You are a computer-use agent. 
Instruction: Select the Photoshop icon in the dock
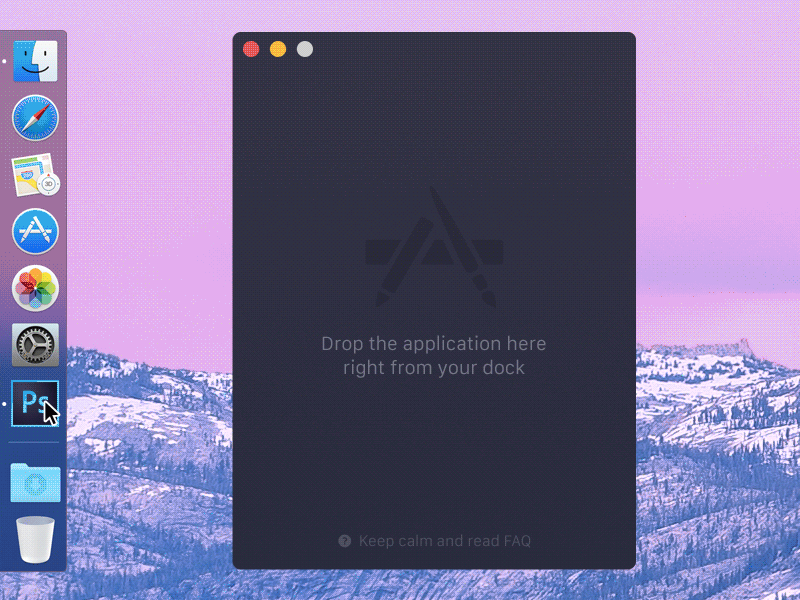pos(35,404)
